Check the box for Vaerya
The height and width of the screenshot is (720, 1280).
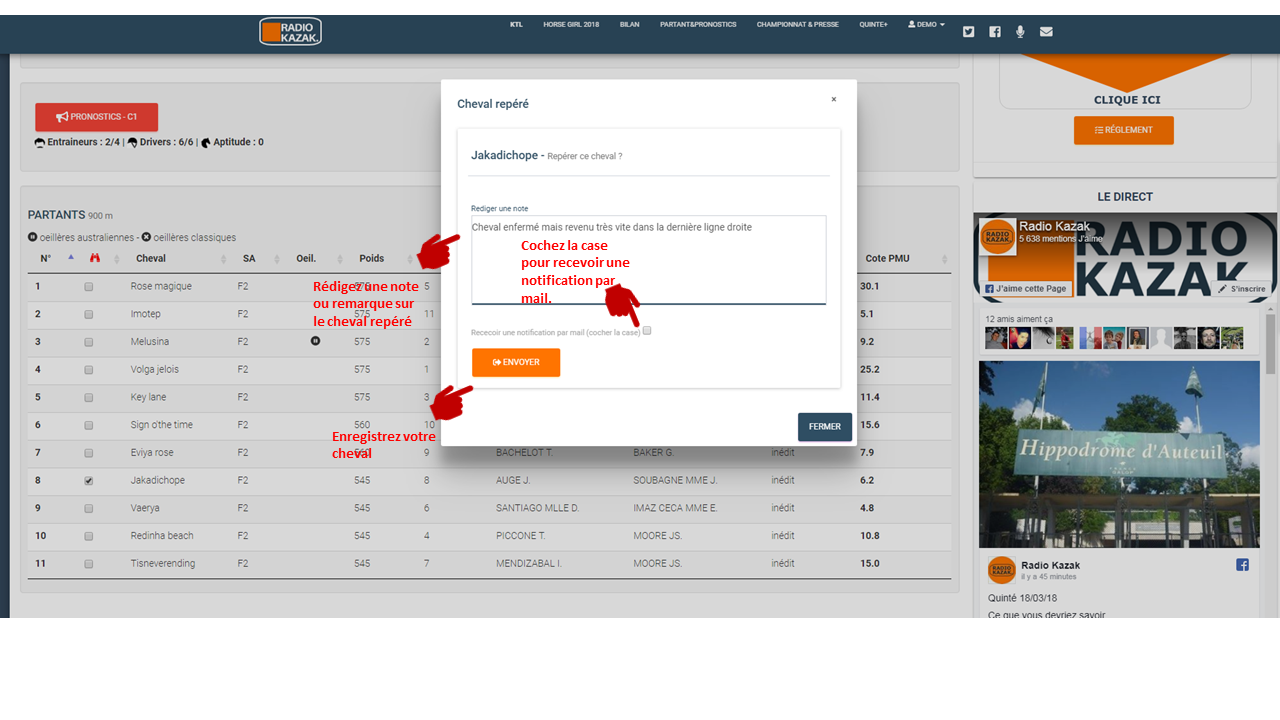89,508
